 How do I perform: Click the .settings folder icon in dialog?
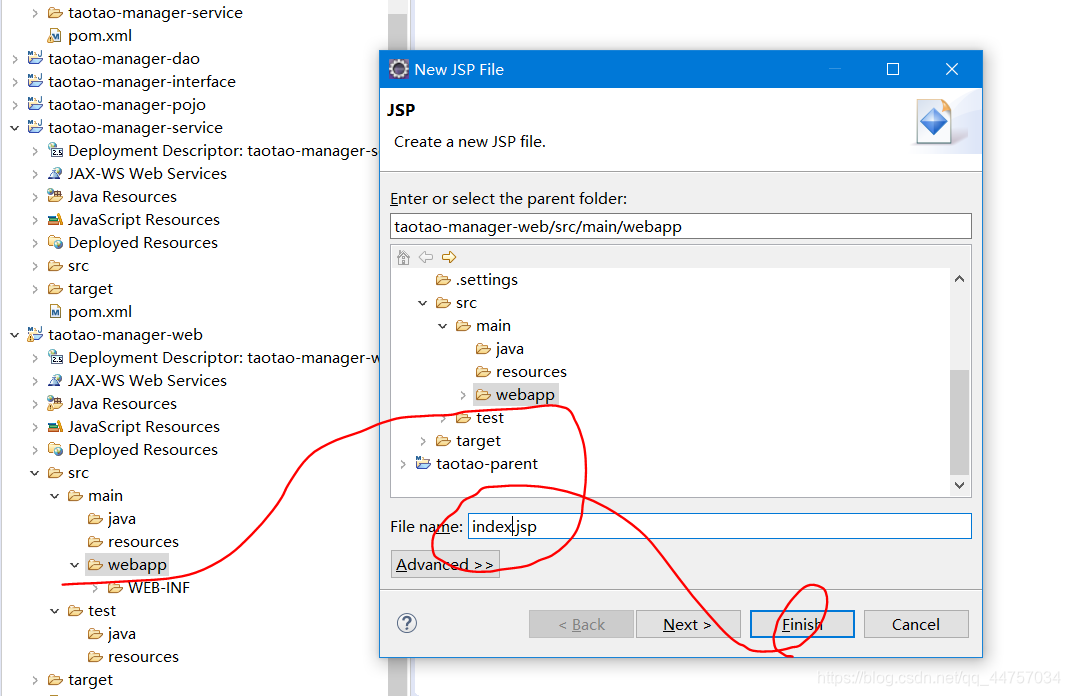pos(444,280)
